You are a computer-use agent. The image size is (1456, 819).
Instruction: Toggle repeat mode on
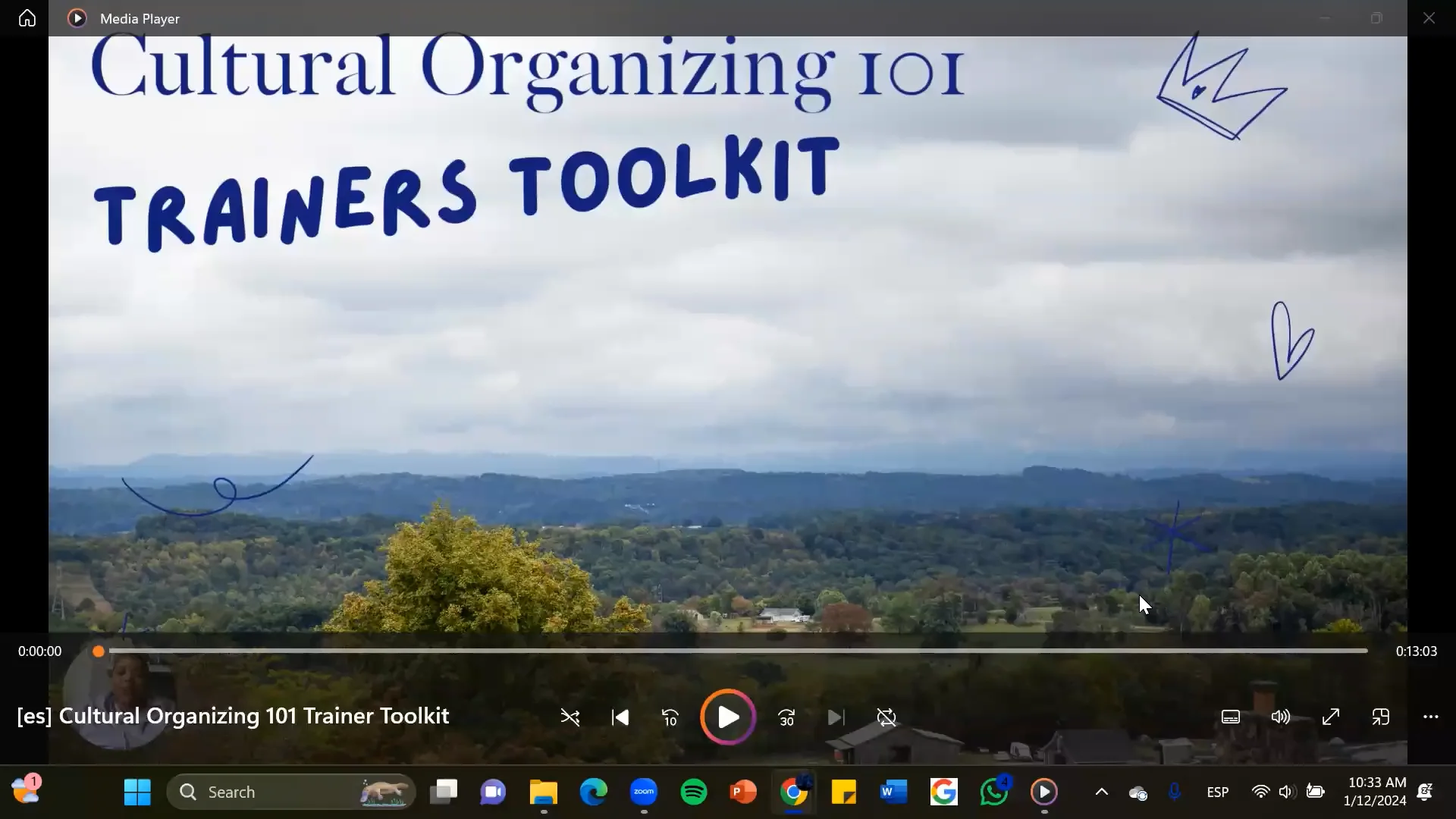[x=886, y=717]
